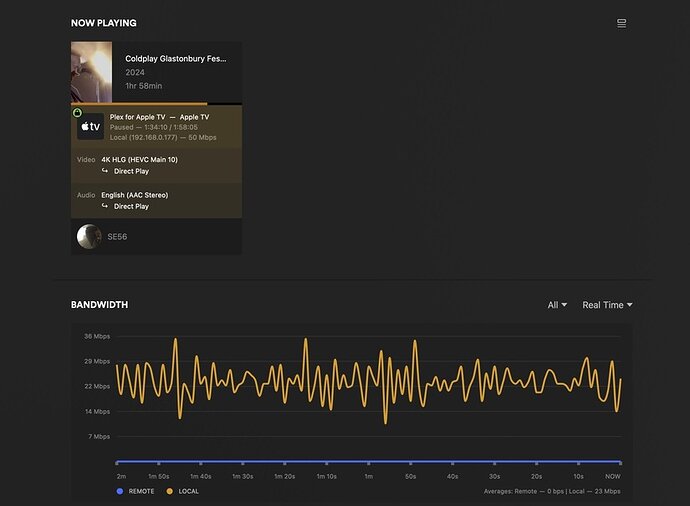
Task: Toggle the REMOTE legend series
Action: [x=136, y=491]
